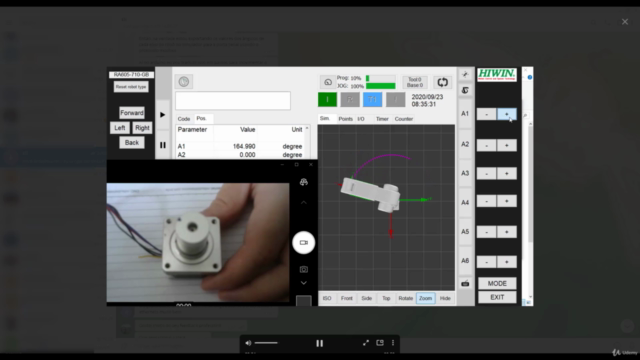The image size is (640, 360).
Task: Select the Rotate view mode
Action: [406, 298]
